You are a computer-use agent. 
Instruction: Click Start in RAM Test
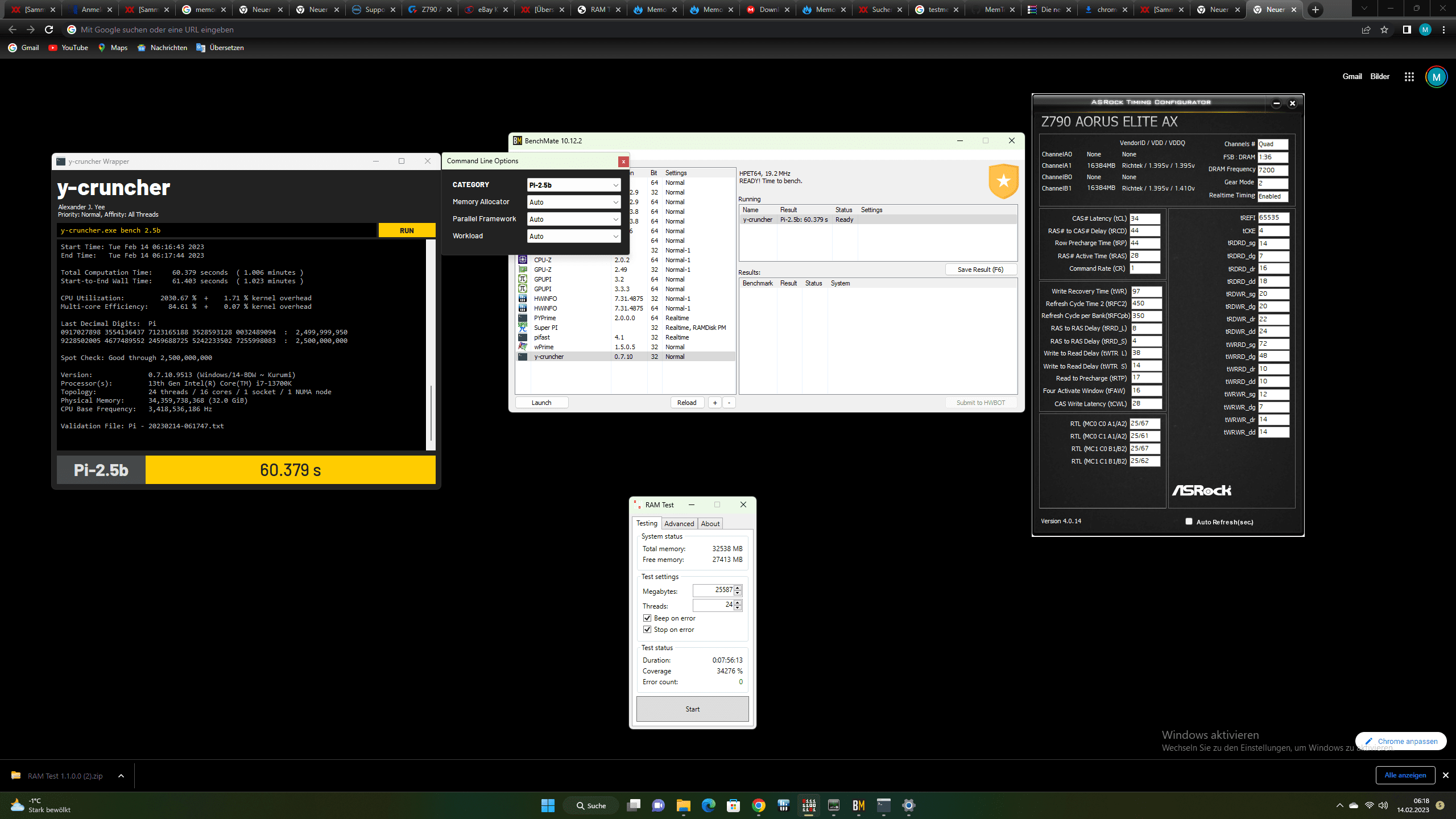pyautogui.click(x=692, y=709)
